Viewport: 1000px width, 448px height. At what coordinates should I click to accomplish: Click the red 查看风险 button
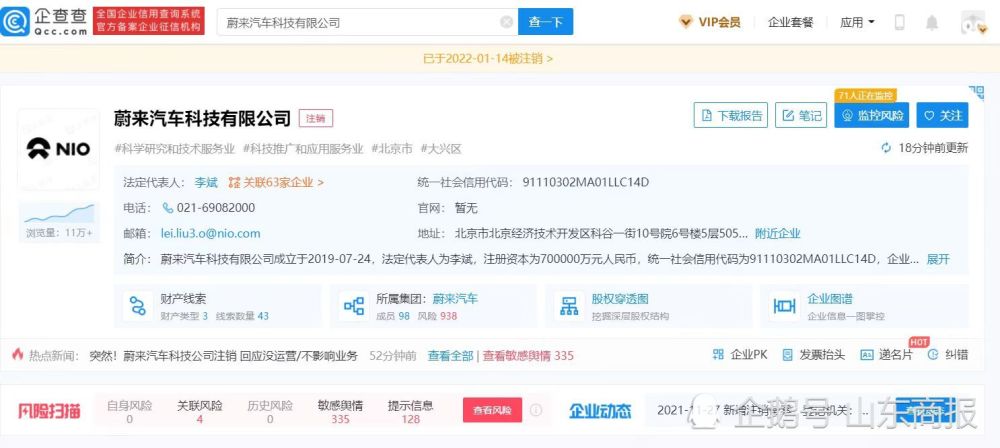(492, 410)
